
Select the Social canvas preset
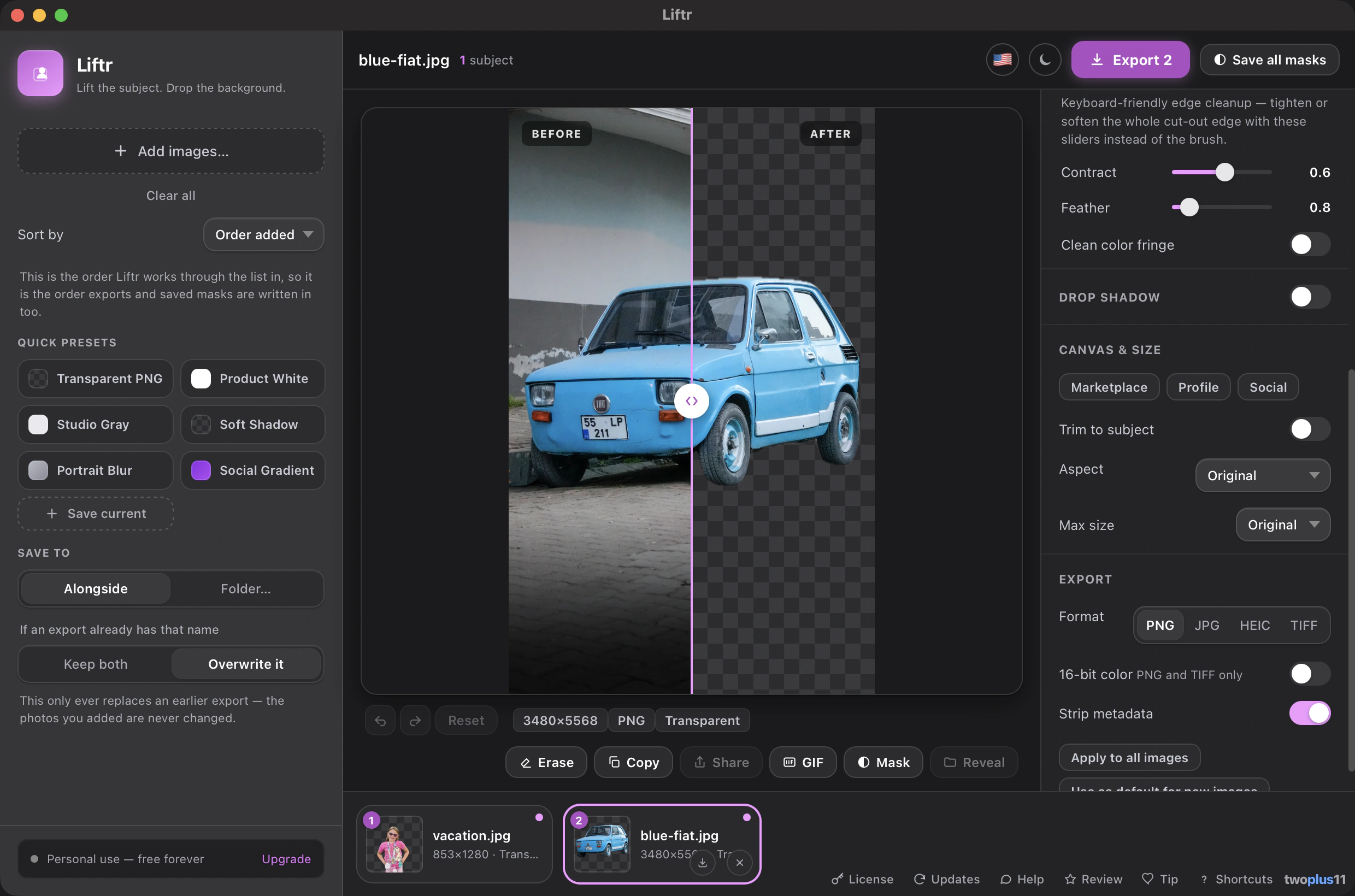coord(1268,387)
